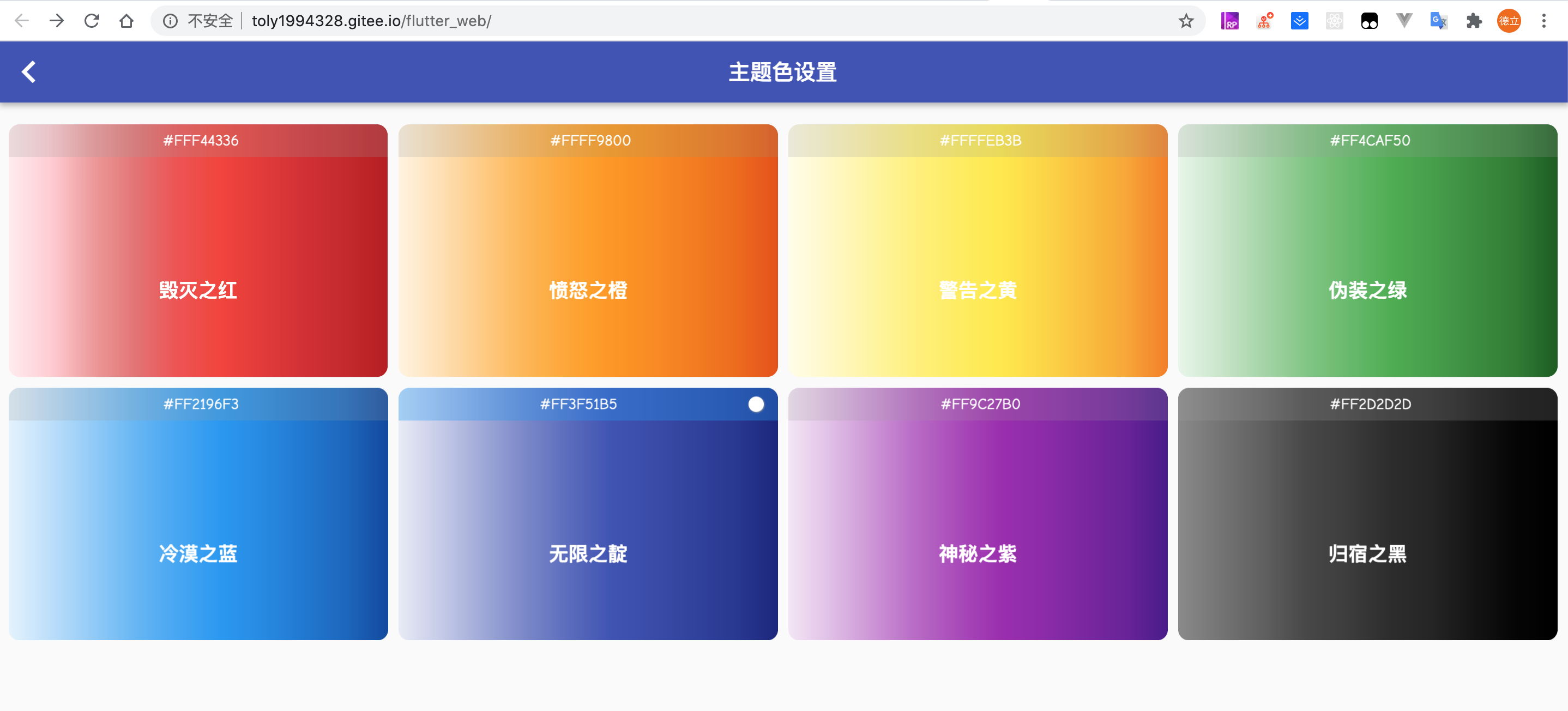The image size is (1568, 711).
Task: Open Chrome three-dot menu
Action: 1543,21
